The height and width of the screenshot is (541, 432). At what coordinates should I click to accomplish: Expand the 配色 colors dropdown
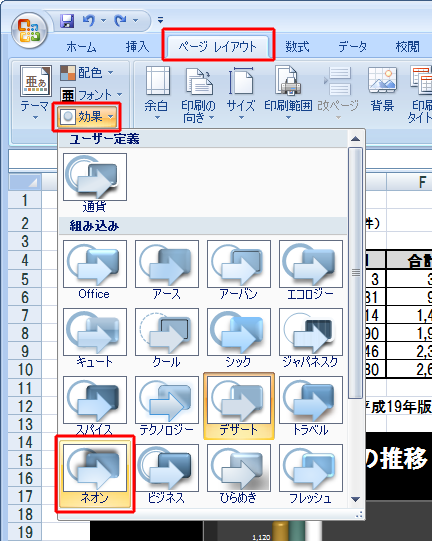[87, 73]
